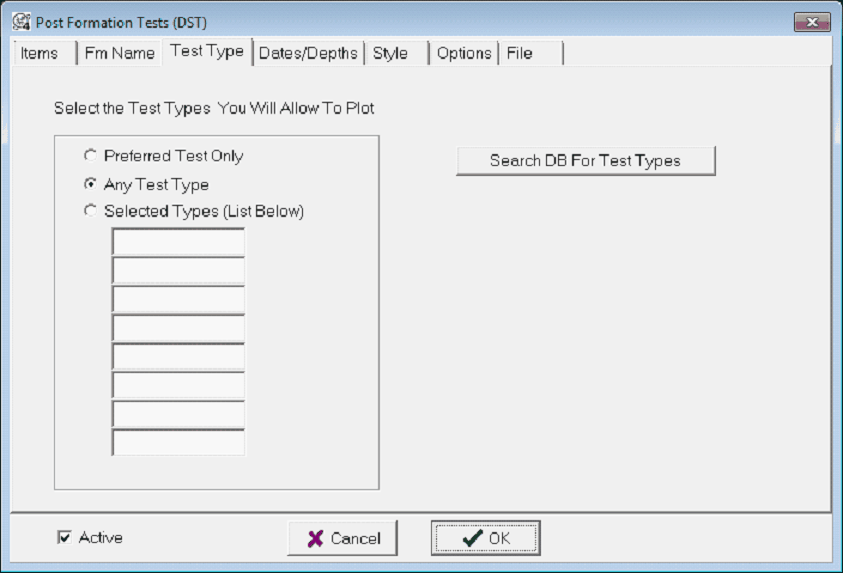Toggle the Active checkbox

point(65,538)
